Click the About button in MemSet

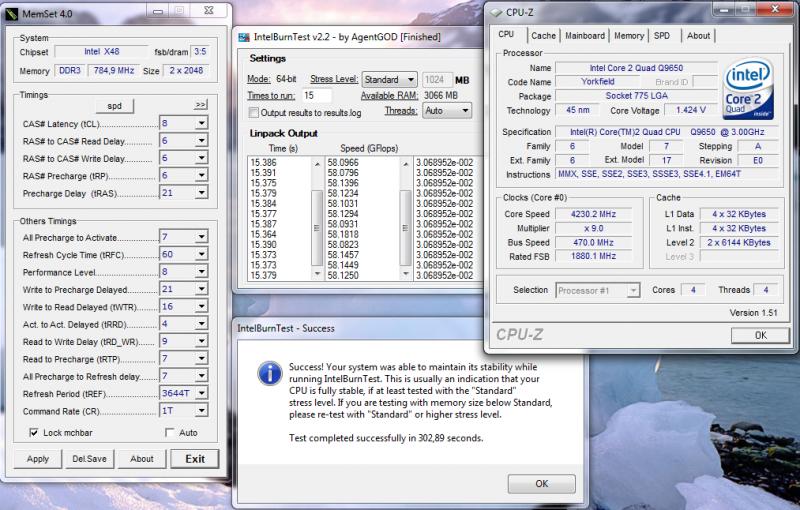[x=142, y=459]
